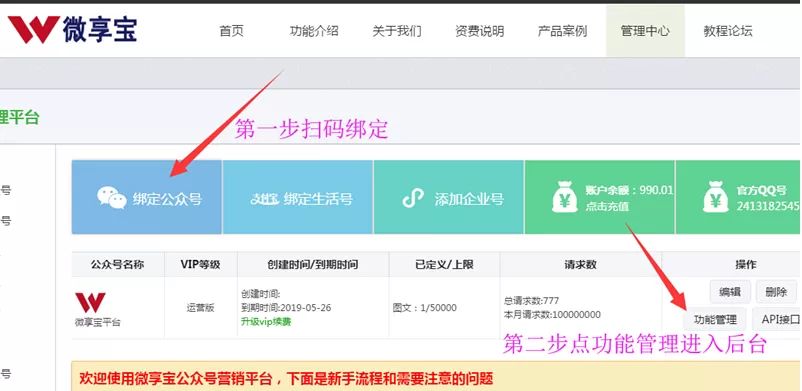This screenshot has width=802, height=391.
Task: Switch to 管理中心 tab
Action: pos(645,31)
